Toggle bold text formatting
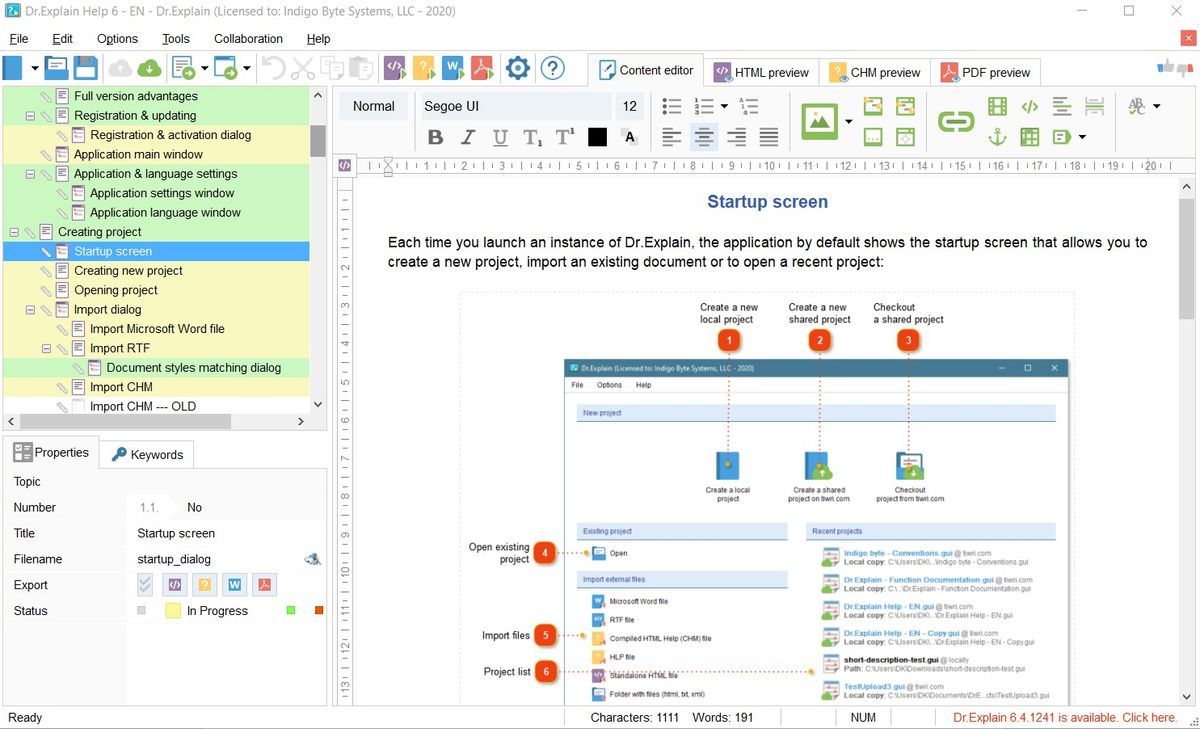 tap(435, 138)
